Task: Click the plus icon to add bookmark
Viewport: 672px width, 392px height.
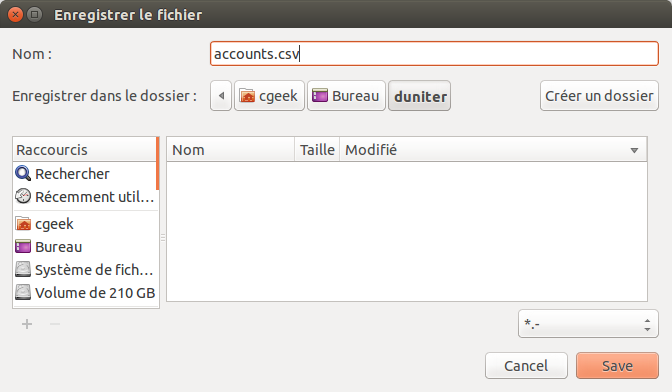Action: 27,324
